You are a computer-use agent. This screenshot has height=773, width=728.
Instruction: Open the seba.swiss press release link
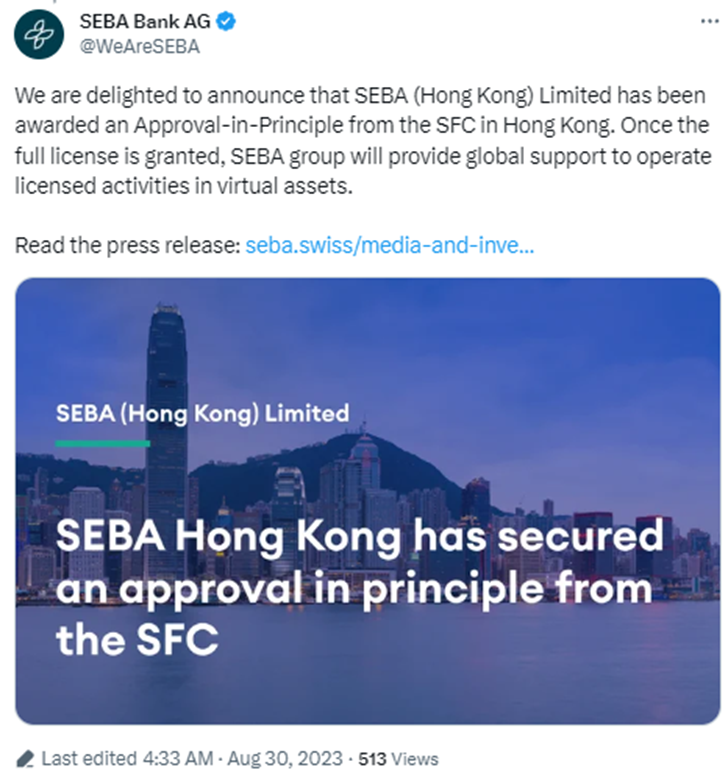click(389, 245)
